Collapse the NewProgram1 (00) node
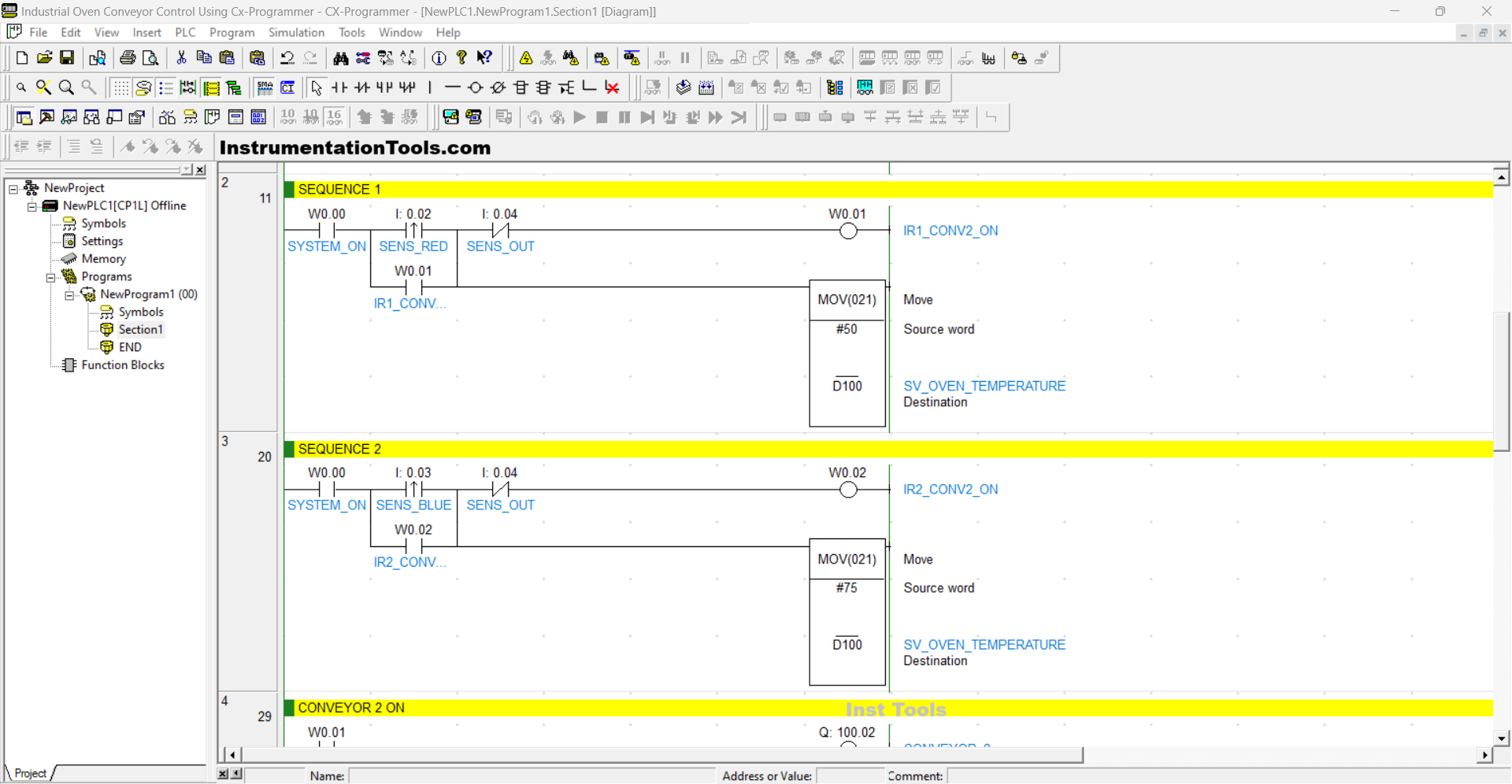This screenshot has width=1512, height=784. tap(69, 295)
